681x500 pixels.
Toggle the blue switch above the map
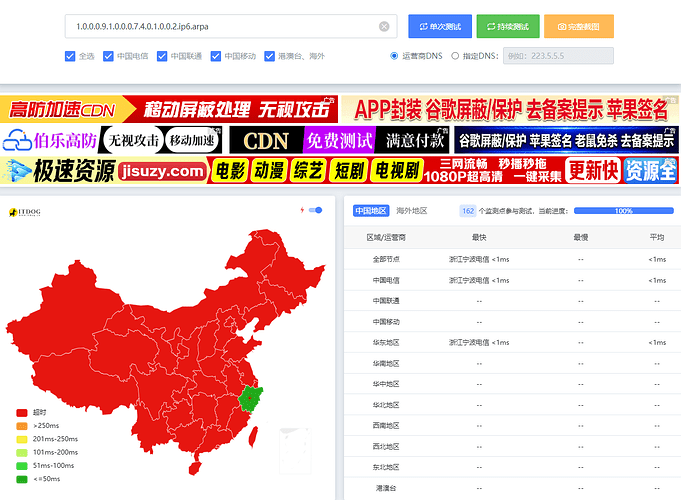point(315,210)
